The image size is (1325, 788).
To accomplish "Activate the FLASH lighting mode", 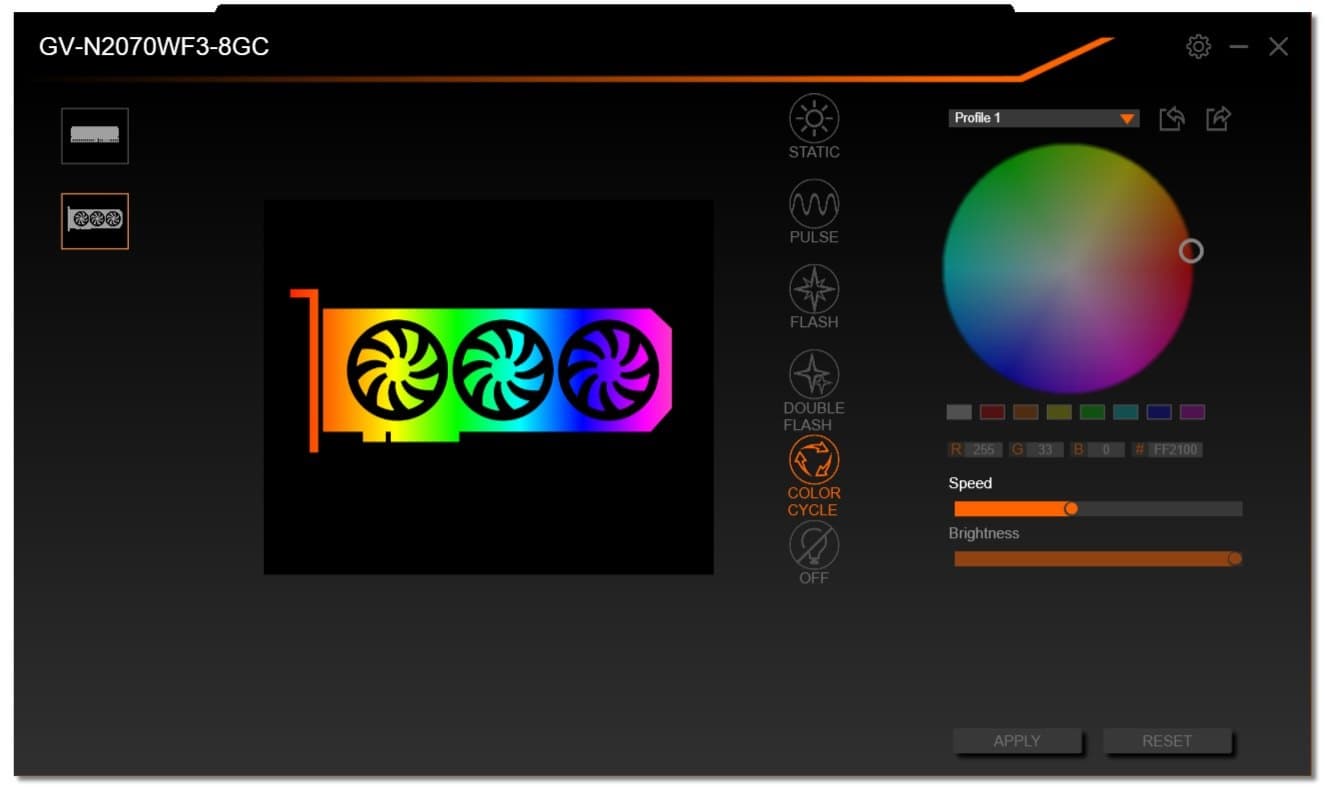I will pos(814,297).
